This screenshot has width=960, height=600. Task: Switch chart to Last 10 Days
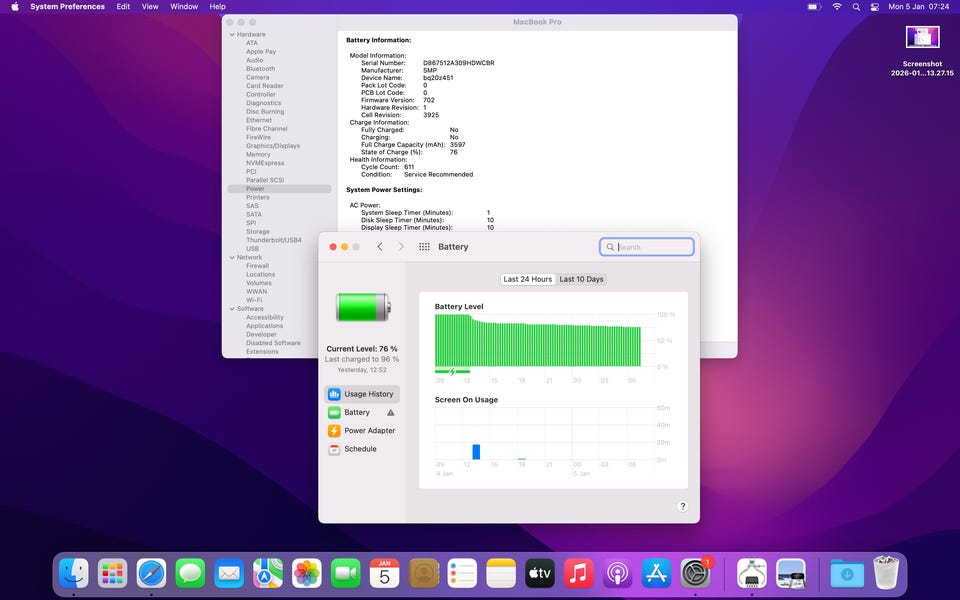tap(581, 279)
